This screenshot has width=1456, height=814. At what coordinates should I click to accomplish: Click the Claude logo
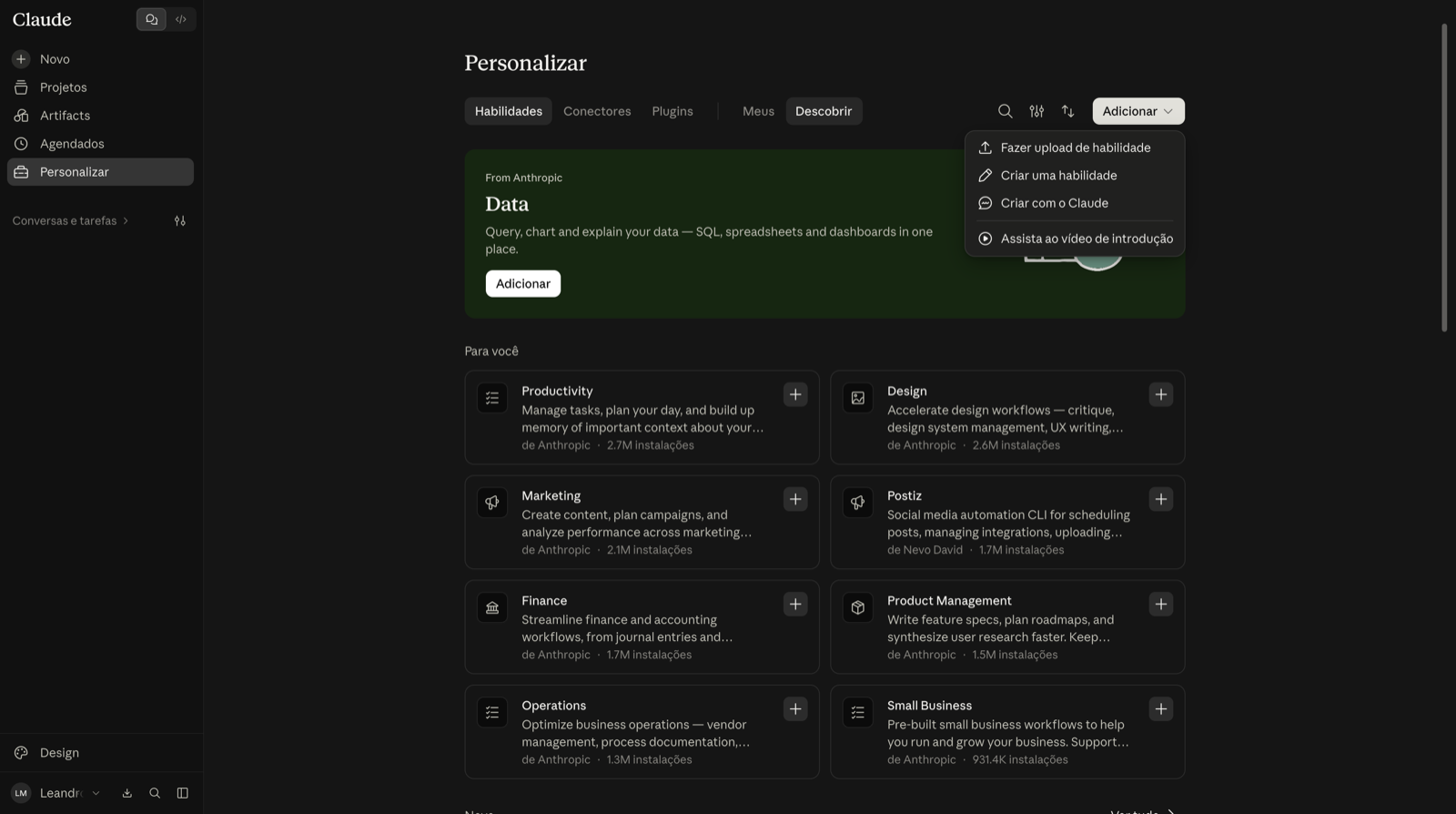point(42,19)
